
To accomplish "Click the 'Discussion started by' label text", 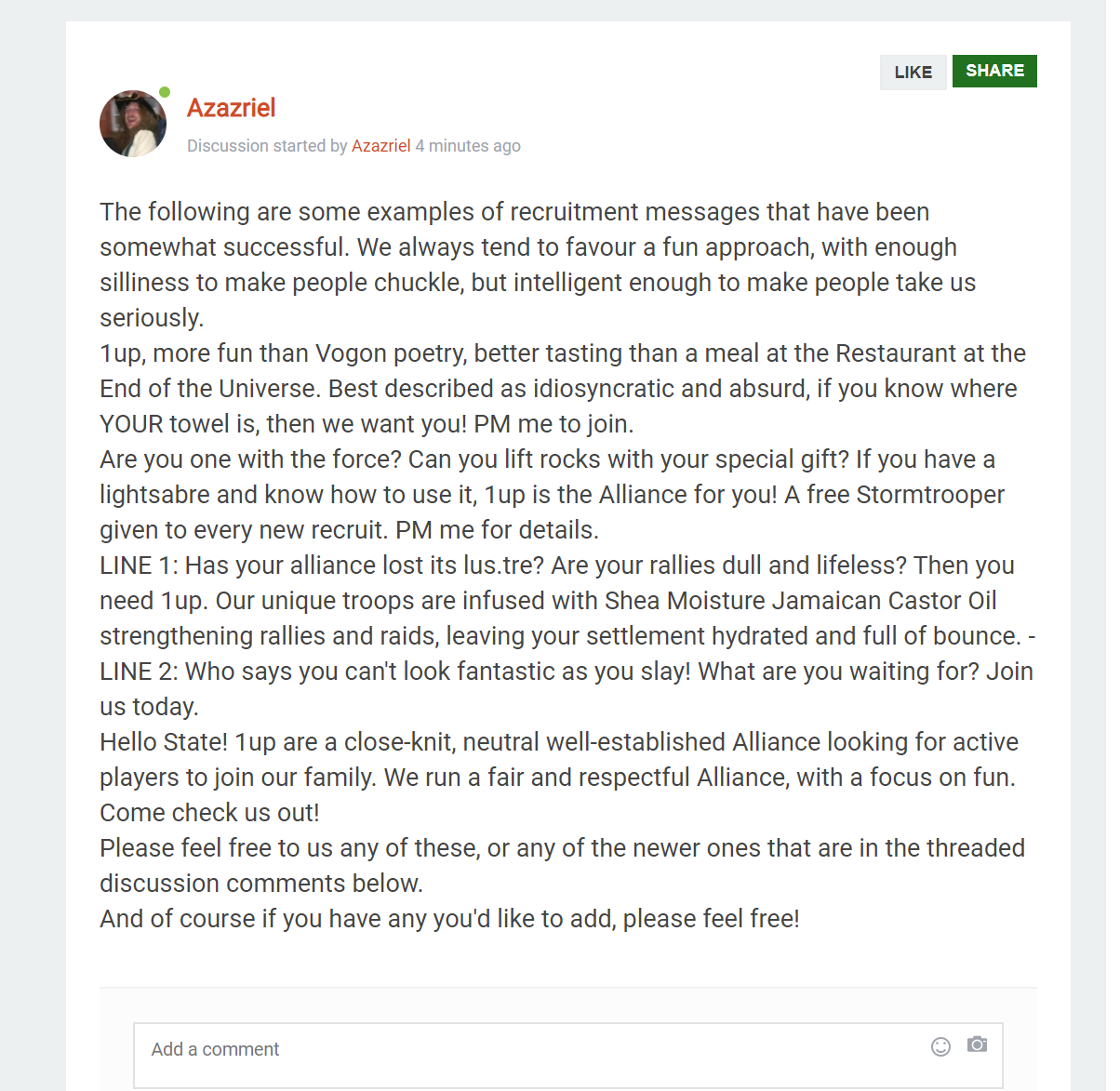I will pyautogui.click(x=267, y=146).
